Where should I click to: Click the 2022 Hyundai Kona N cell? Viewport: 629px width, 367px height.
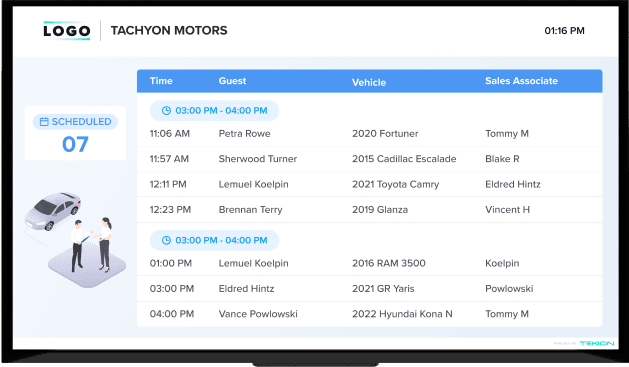[402, 314]
